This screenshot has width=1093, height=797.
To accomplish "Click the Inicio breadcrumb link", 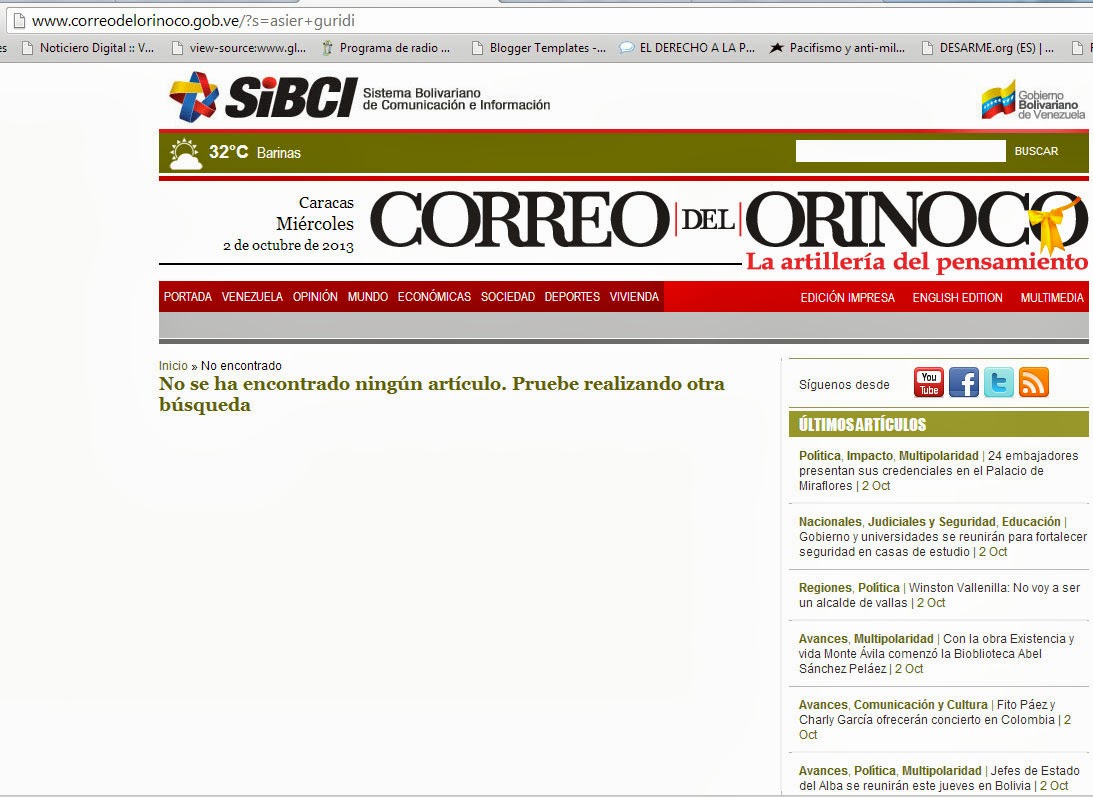I will tap(173, 365).
